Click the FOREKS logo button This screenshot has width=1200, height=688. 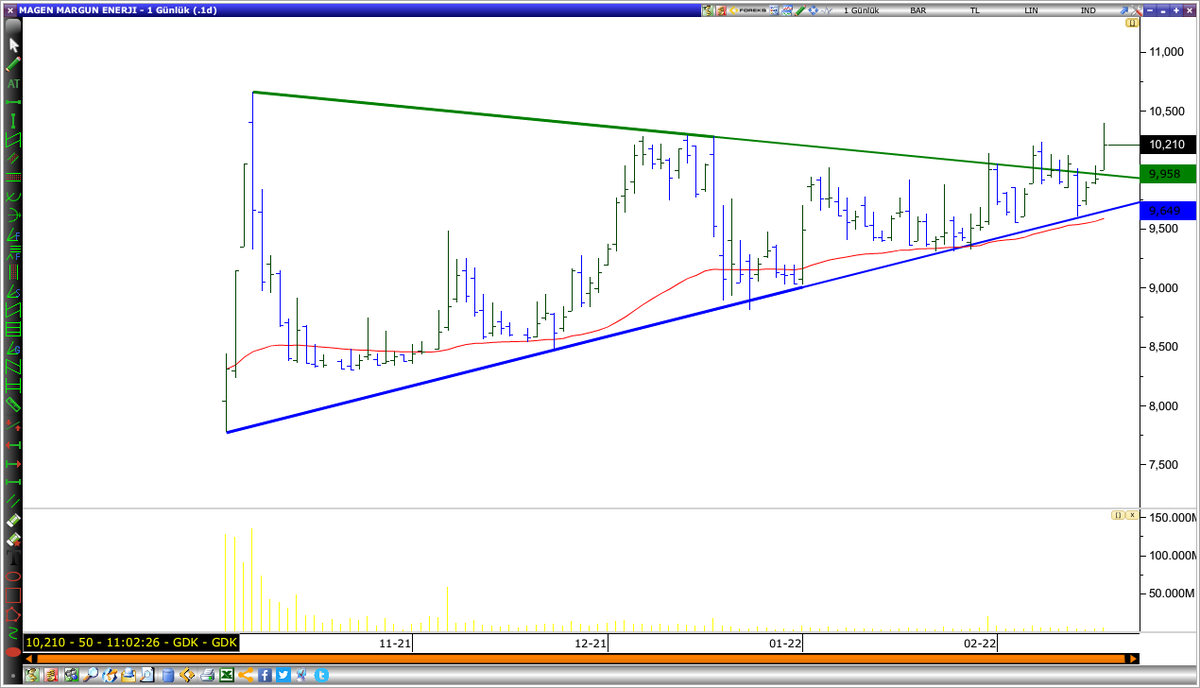(747, 10)
